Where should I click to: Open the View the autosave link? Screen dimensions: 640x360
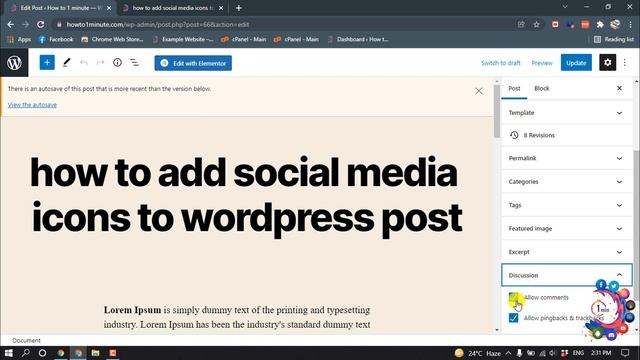pyautogui.click(x=32, y=105)
